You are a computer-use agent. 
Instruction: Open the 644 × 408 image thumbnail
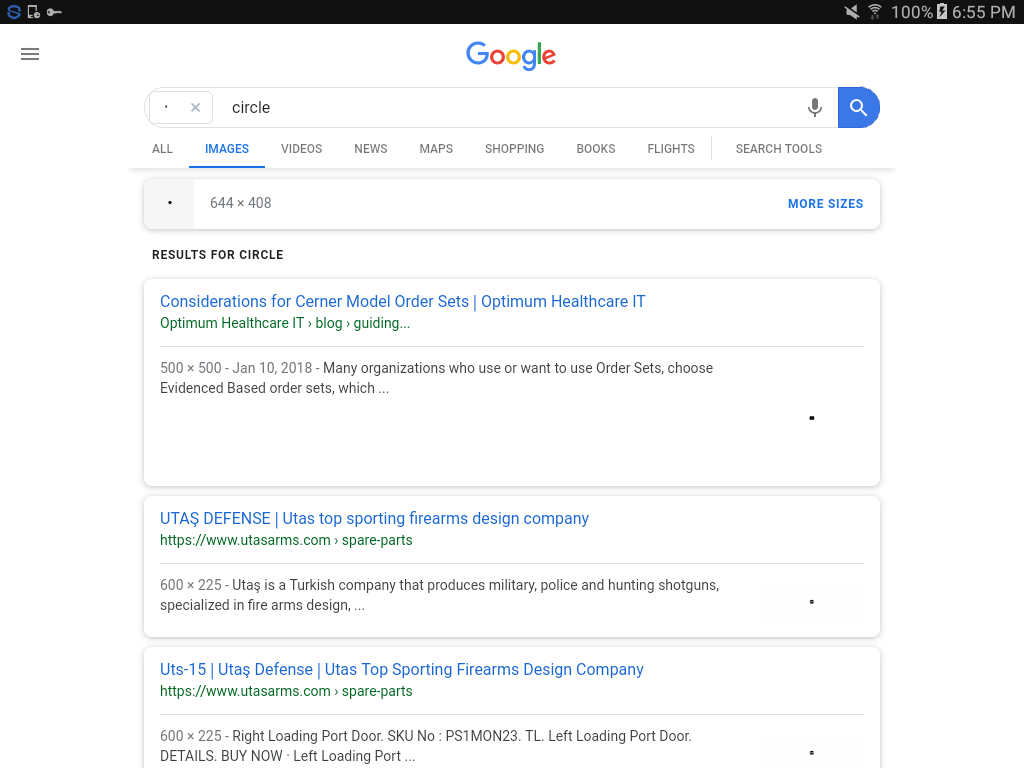click(169, 204)
